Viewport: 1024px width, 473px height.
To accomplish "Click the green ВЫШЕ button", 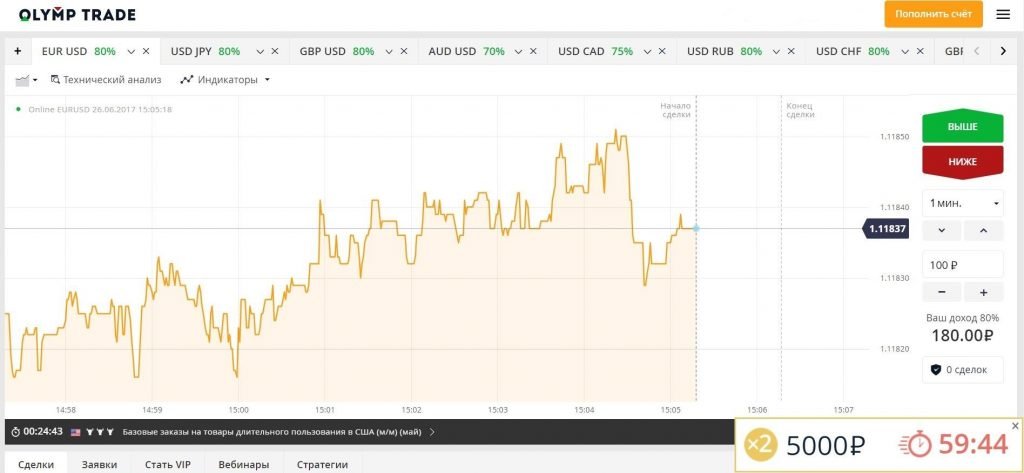I will pyautogui.click(x=962, y=127).
